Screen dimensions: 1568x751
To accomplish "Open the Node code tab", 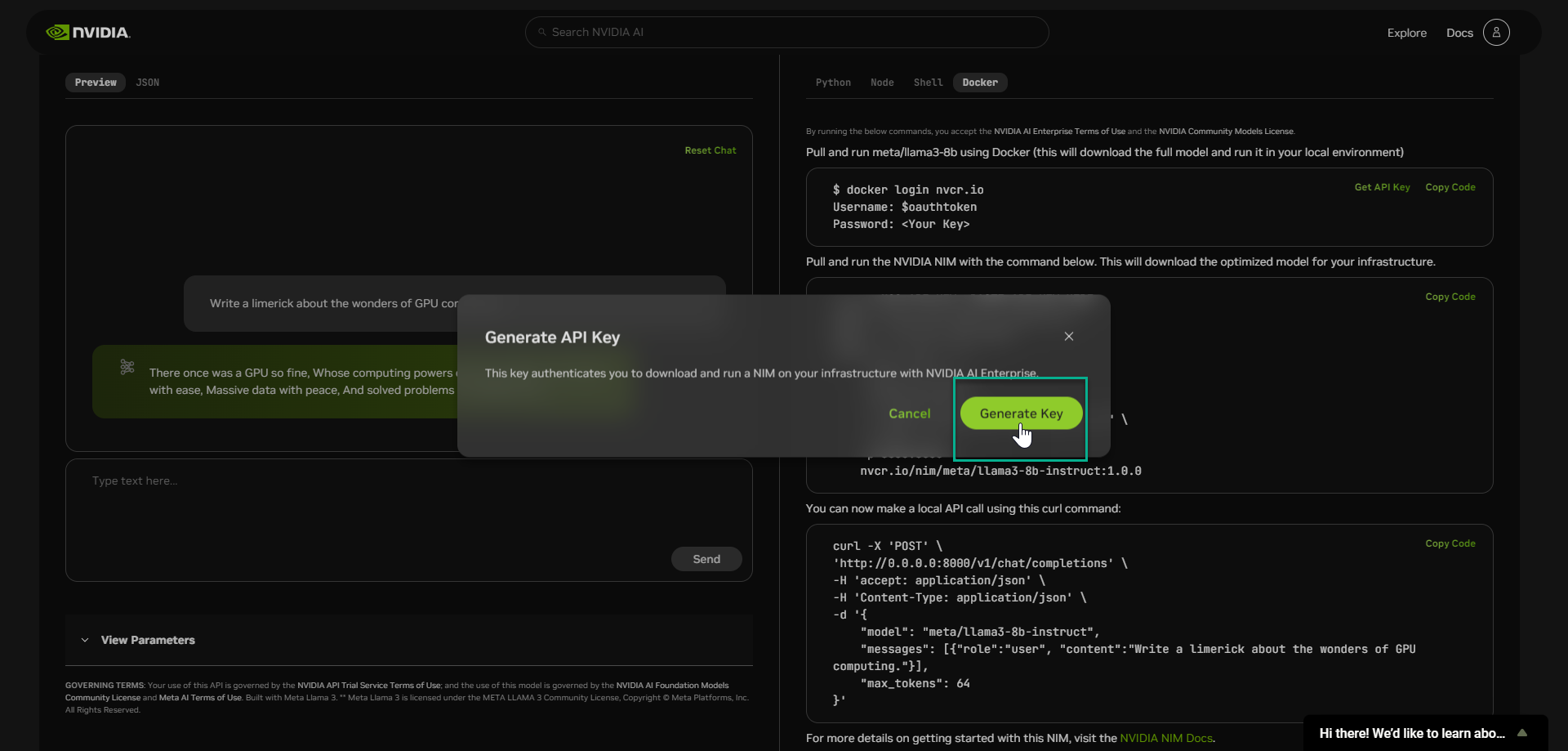I will point(881,83).
